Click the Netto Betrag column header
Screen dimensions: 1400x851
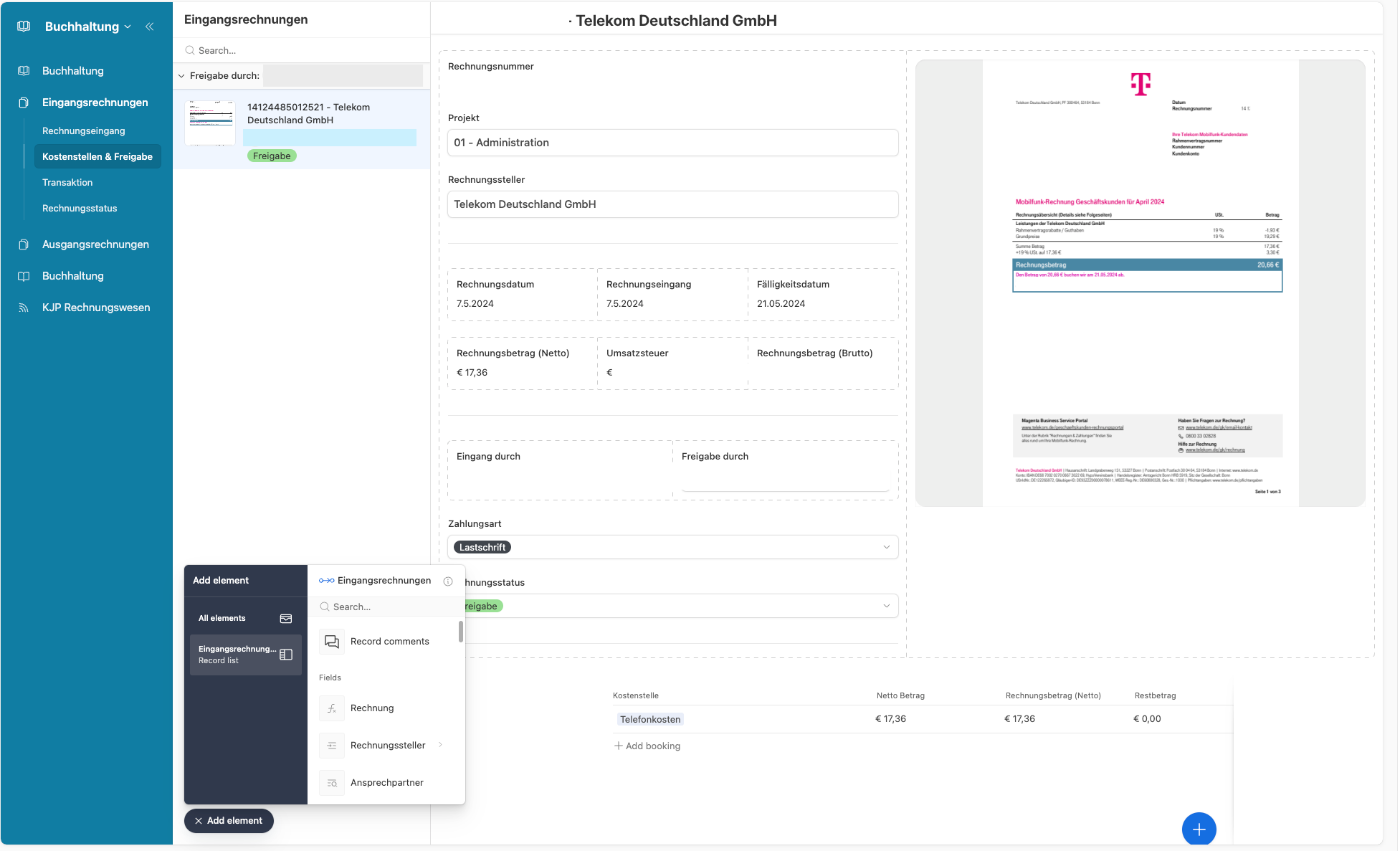[x=900, y=695]
